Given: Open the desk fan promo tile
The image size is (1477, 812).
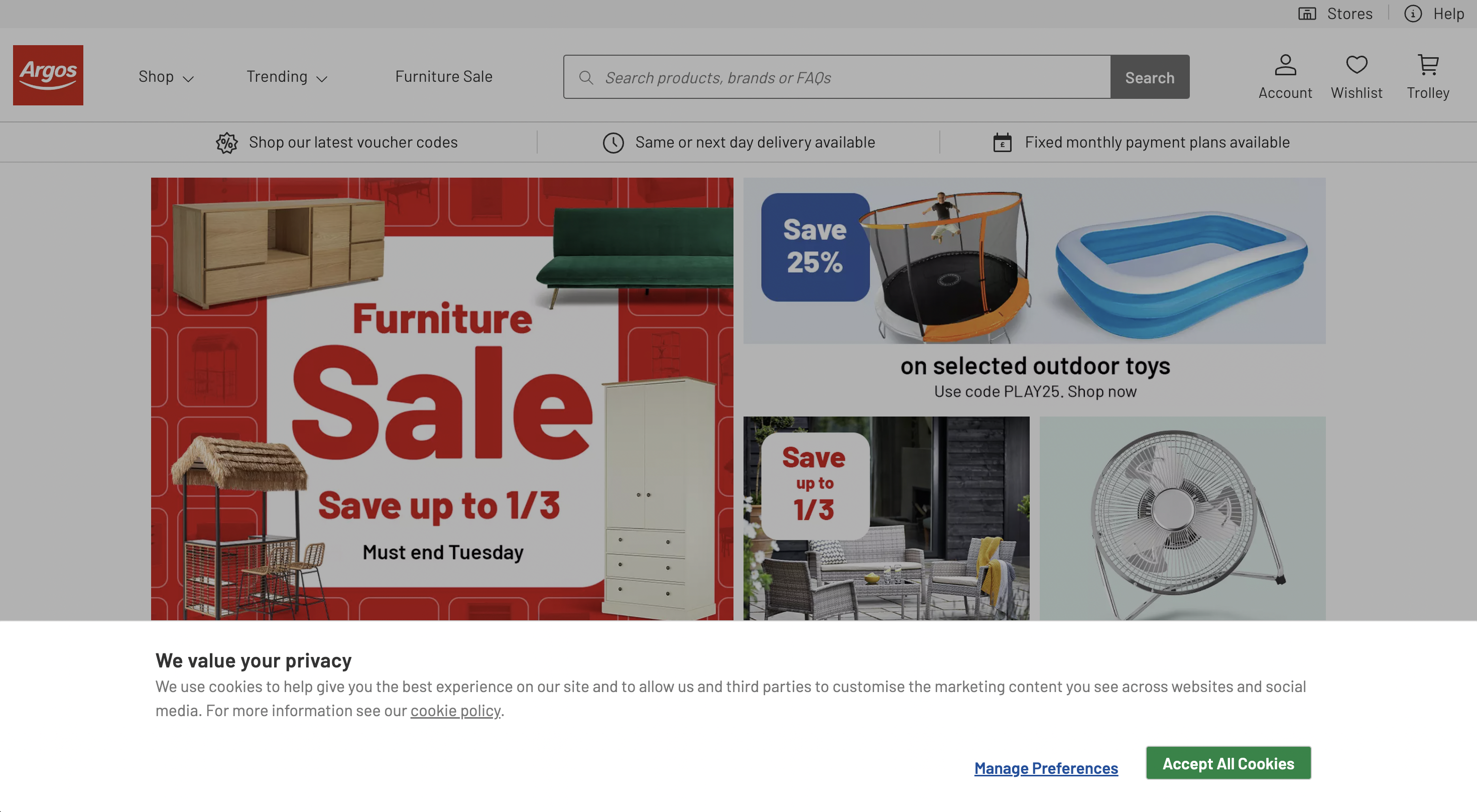Looking at the screenshot, I should (1182, 518).
